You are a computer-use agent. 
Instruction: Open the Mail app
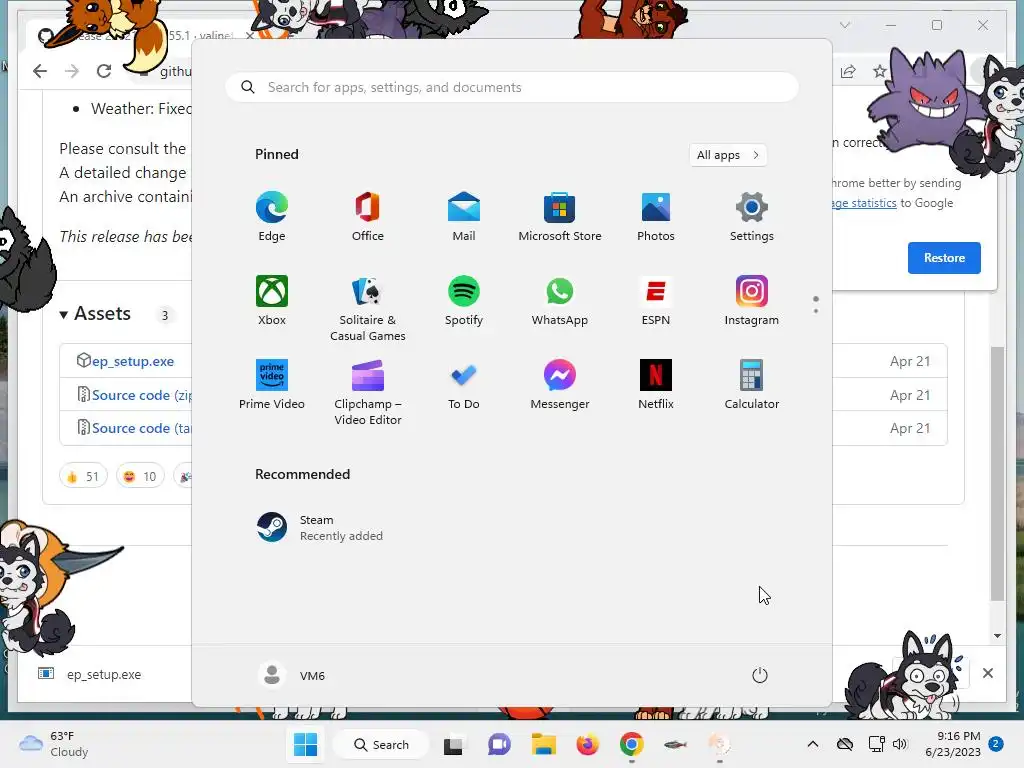(x=464, y=217)
